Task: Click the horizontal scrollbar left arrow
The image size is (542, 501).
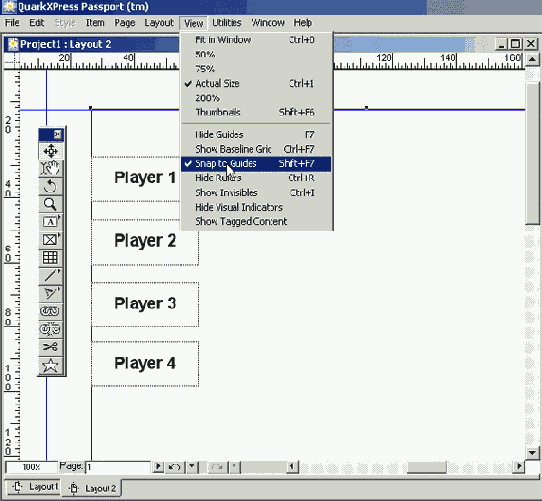Action: [x=292, y=467]
